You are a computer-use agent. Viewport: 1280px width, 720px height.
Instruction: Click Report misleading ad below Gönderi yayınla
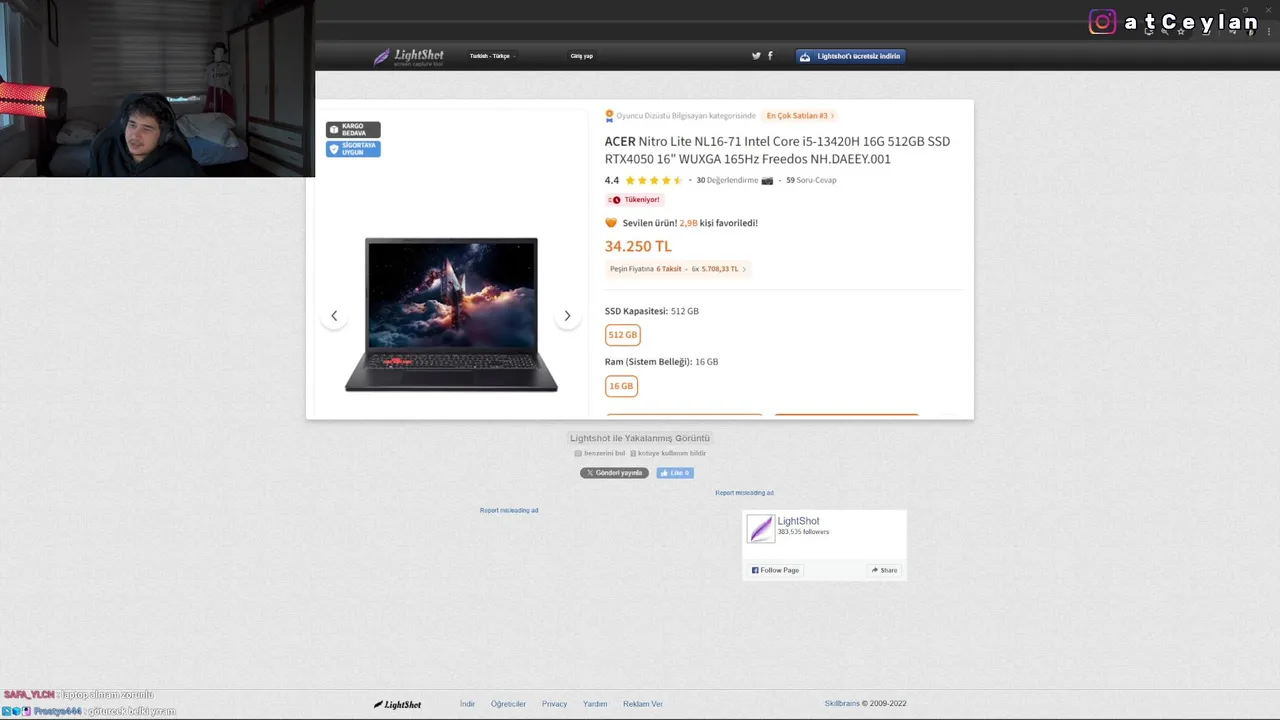509,511
